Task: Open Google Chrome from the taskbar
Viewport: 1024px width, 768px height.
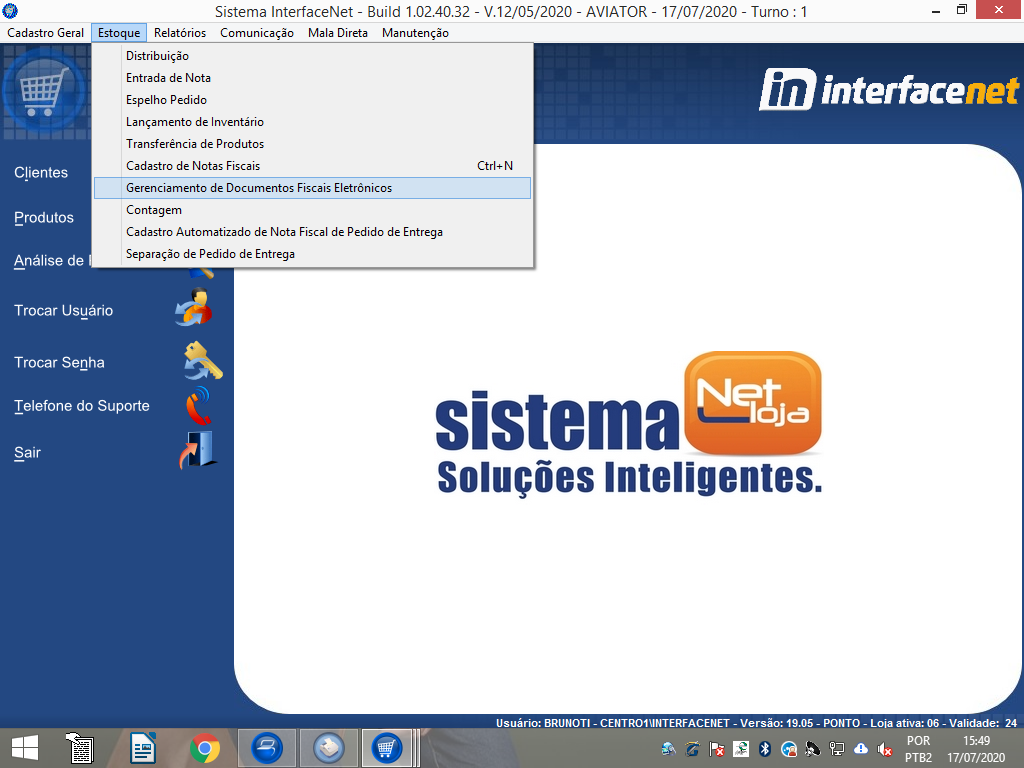Action: pos(205,748)
